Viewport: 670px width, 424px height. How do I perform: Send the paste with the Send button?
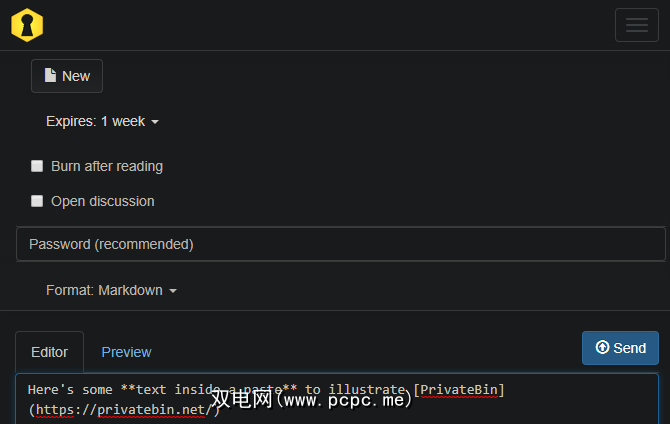click(620, 348)
